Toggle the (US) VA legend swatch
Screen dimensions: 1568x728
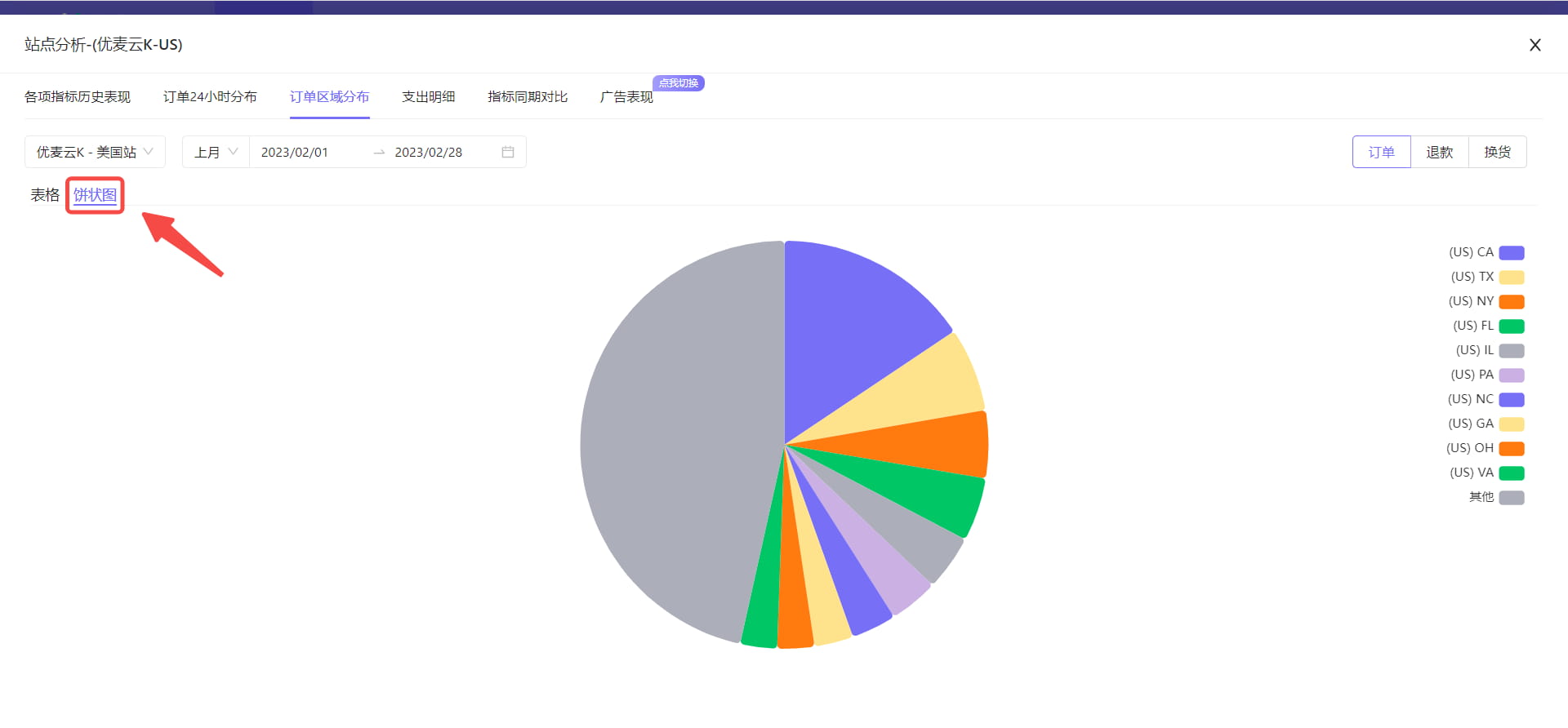(x=1512, y=473)
